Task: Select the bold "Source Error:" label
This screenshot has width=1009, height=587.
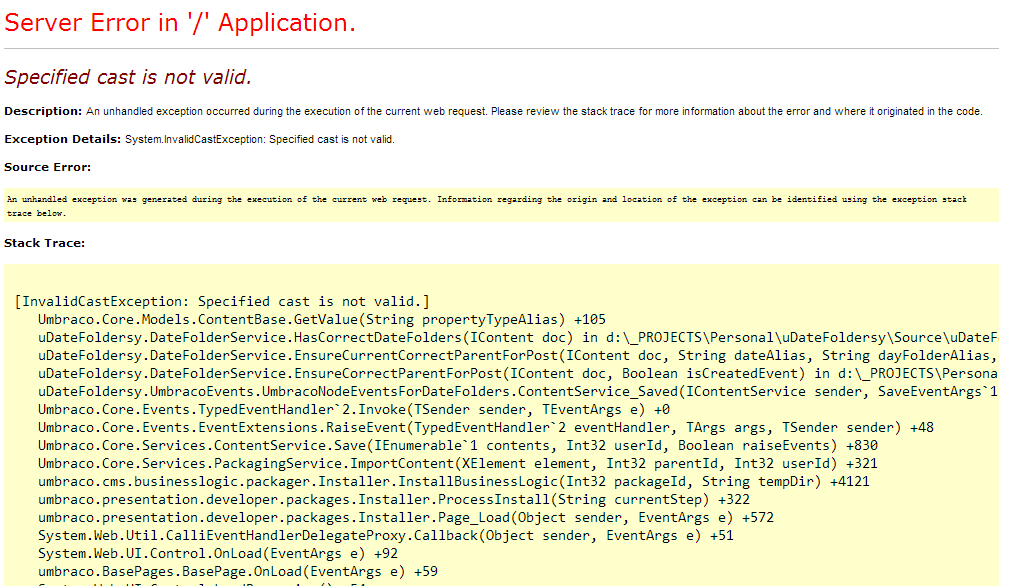Action: coord(48,167)
